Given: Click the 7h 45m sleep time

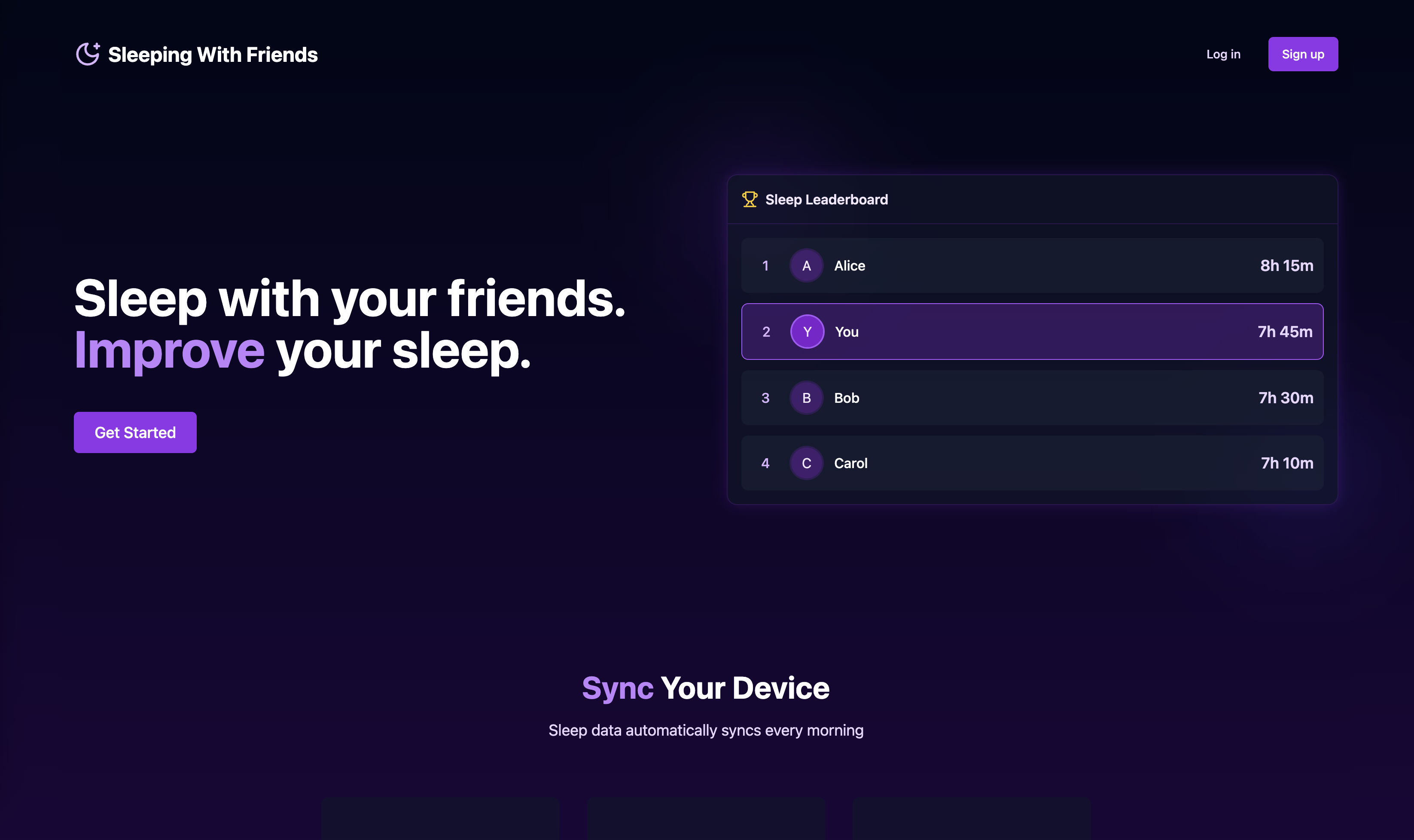Looking at the screenshot, I should pyautogui.click(x=1284, y=332).
